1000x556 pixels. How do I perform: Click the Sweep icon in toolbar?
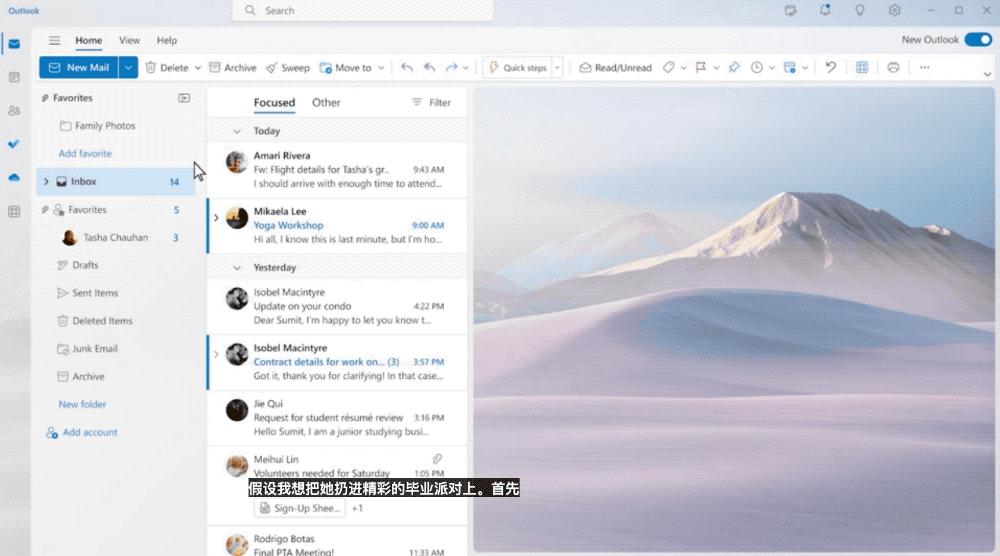pos(272,68)
